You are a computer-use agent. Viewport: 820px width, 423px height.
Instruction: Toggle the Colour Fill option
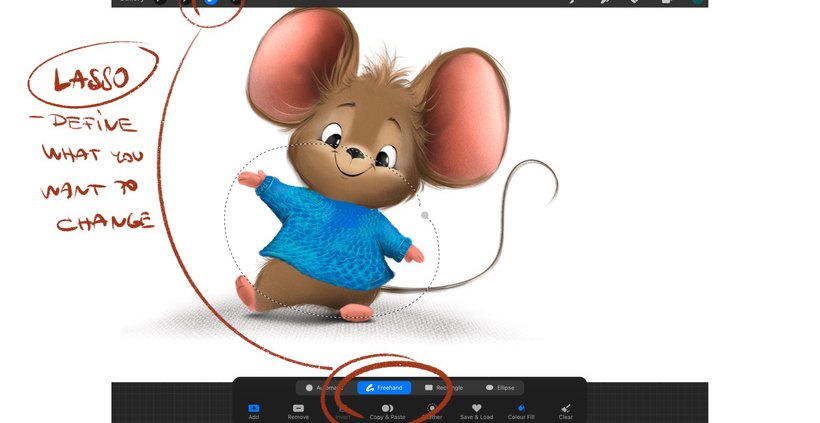coord(521,411)
